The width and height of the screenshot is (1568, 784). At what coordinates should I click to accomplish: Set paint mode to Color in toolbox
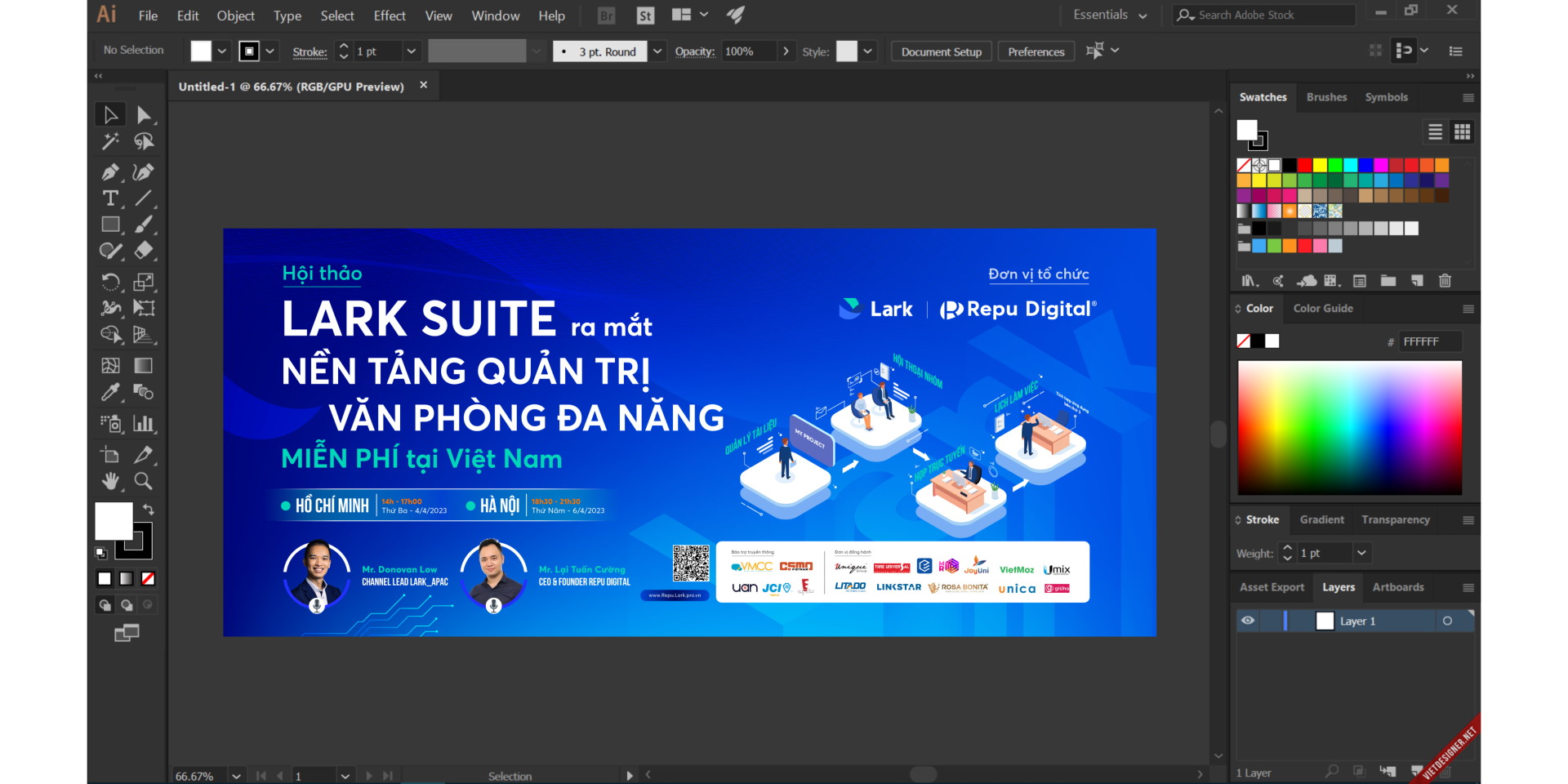pos(105,578)
